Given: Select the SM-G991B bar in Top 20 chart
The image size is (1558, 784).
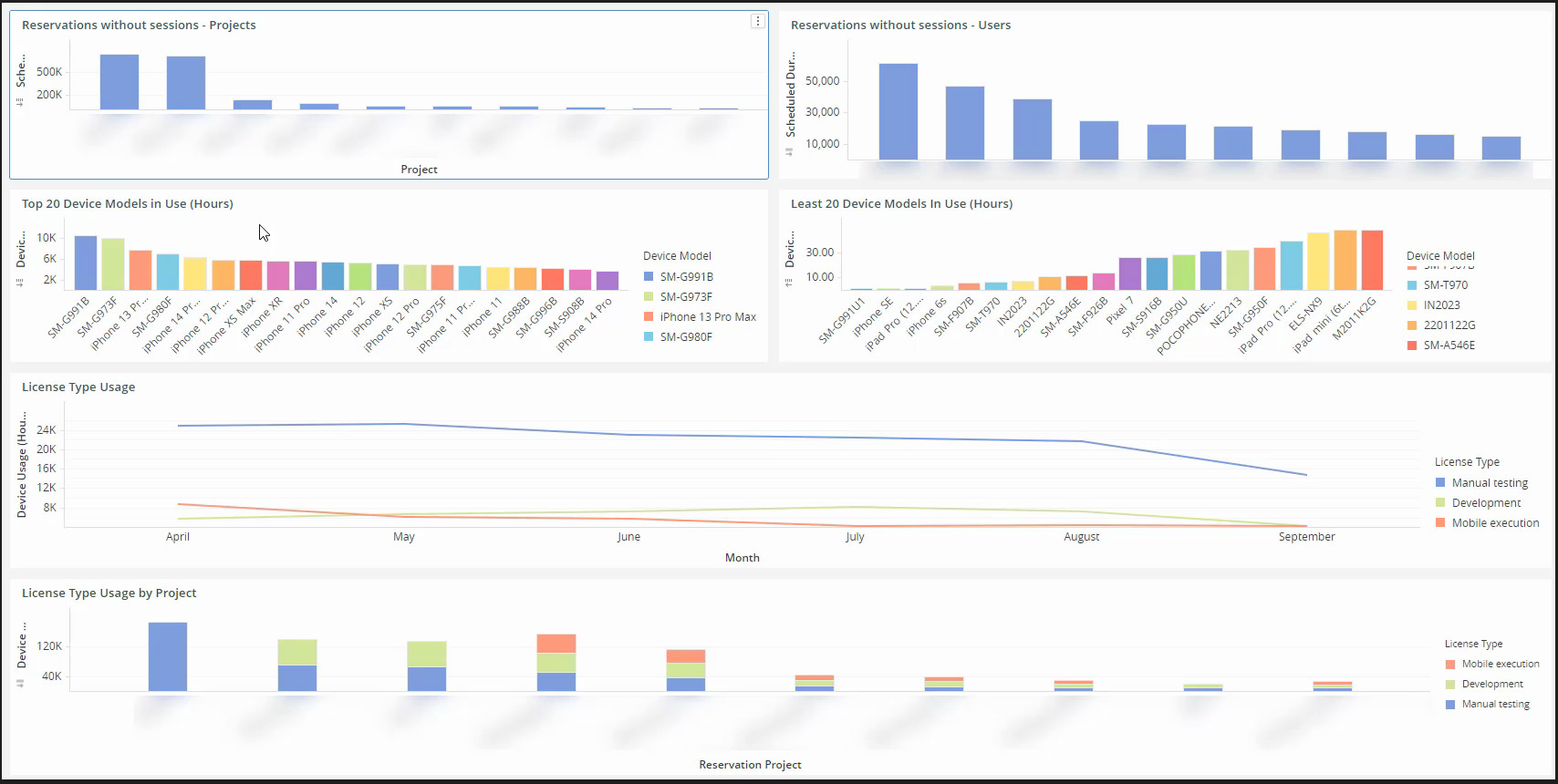Looking at the screenshot, I should coord(86,263).
